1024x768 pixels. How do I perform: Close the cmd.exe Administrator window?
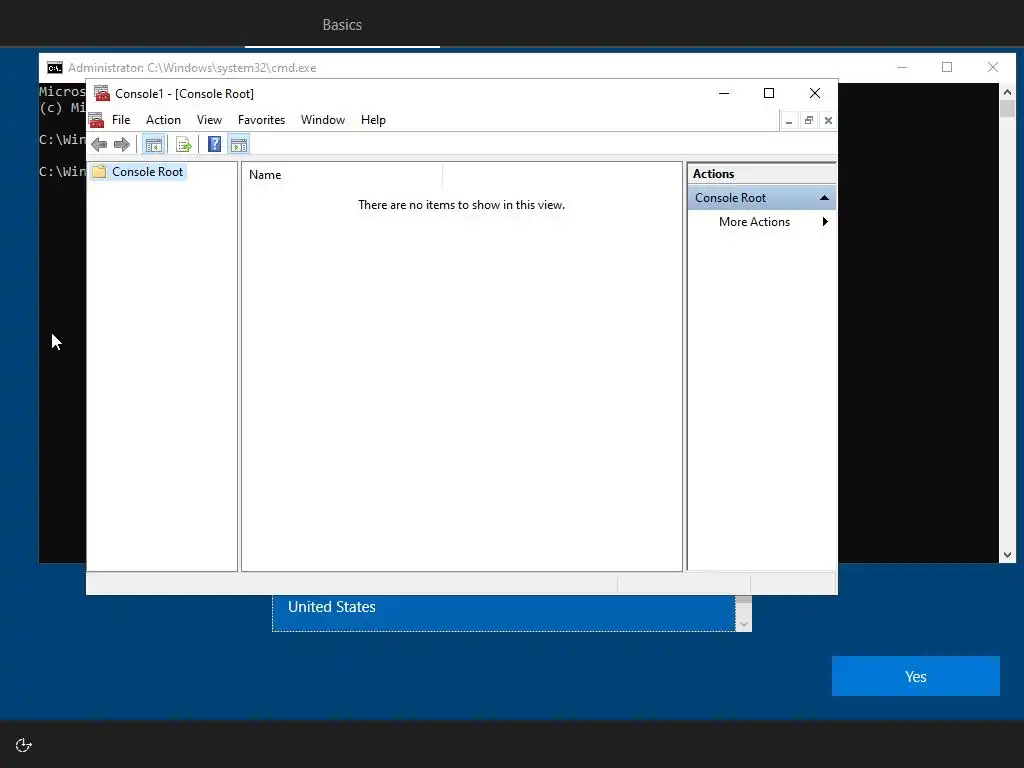pyautogui.click(x=993, y=67)
